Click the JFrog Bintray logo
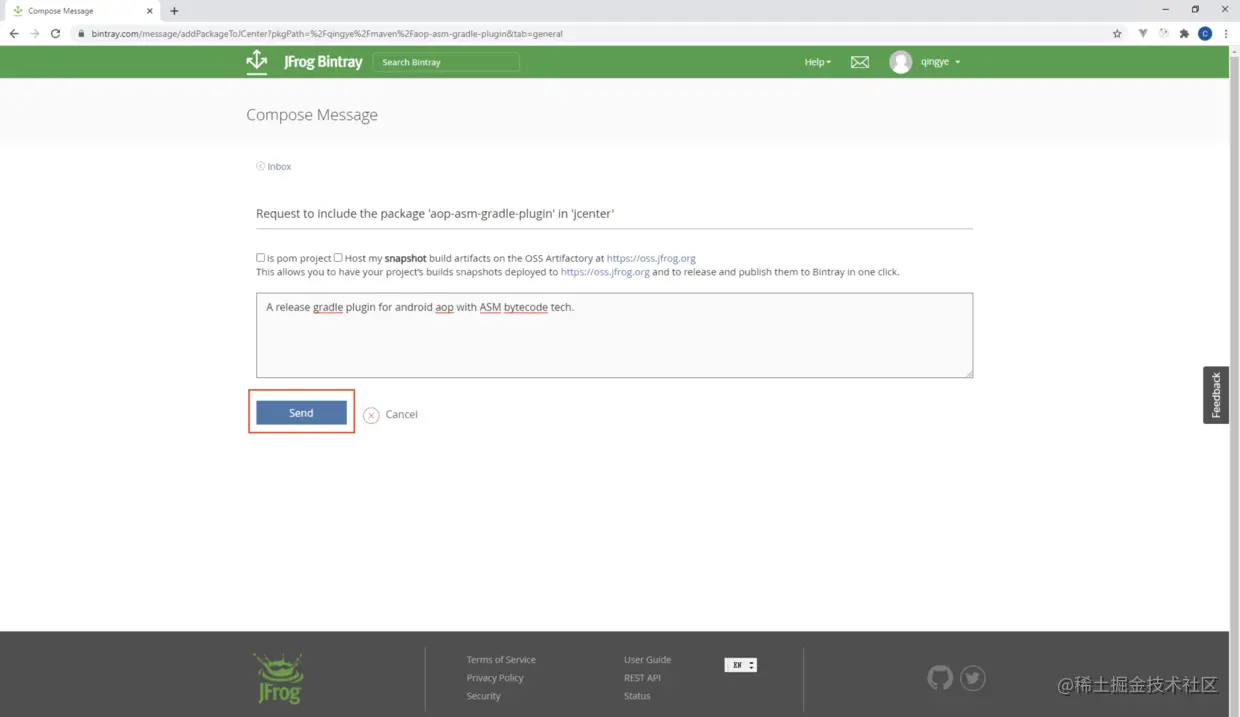The width and height of the screenshot is (1240, 717). point(304,62)
